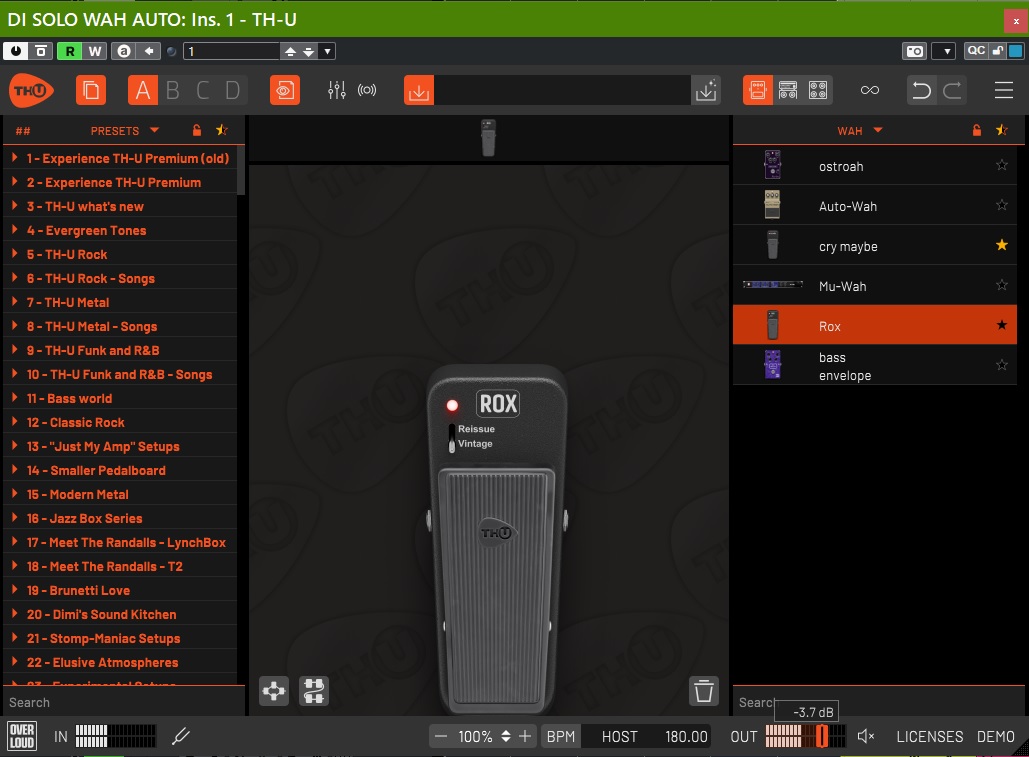Click the undo arrow icon
This screenshot has height=757, width=1029.
tap(921, 91)
